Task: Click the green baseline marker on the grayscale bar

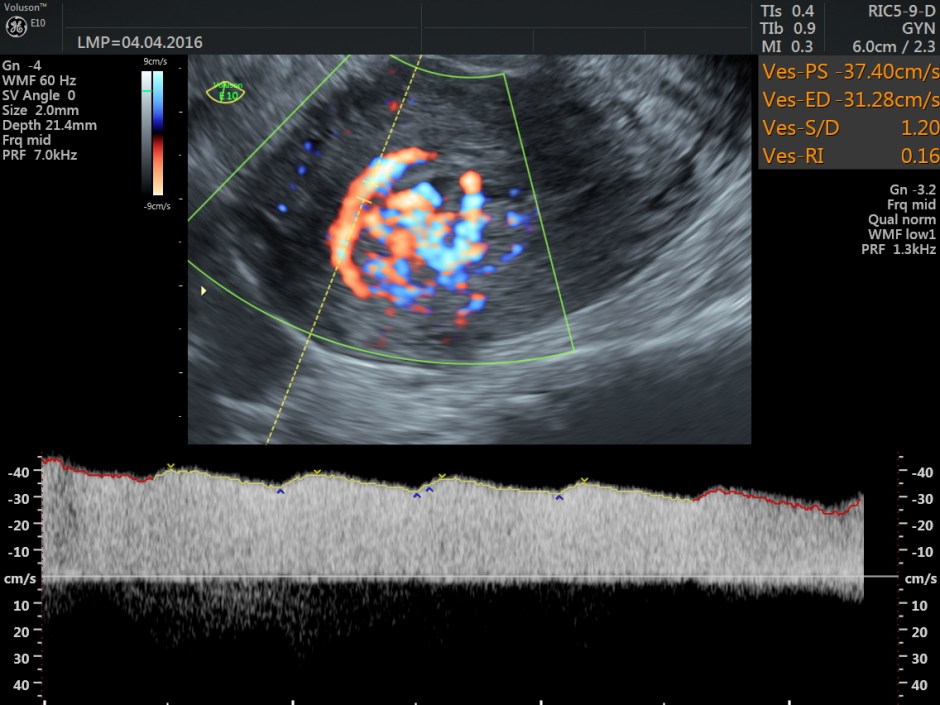Action: point(146,92)
